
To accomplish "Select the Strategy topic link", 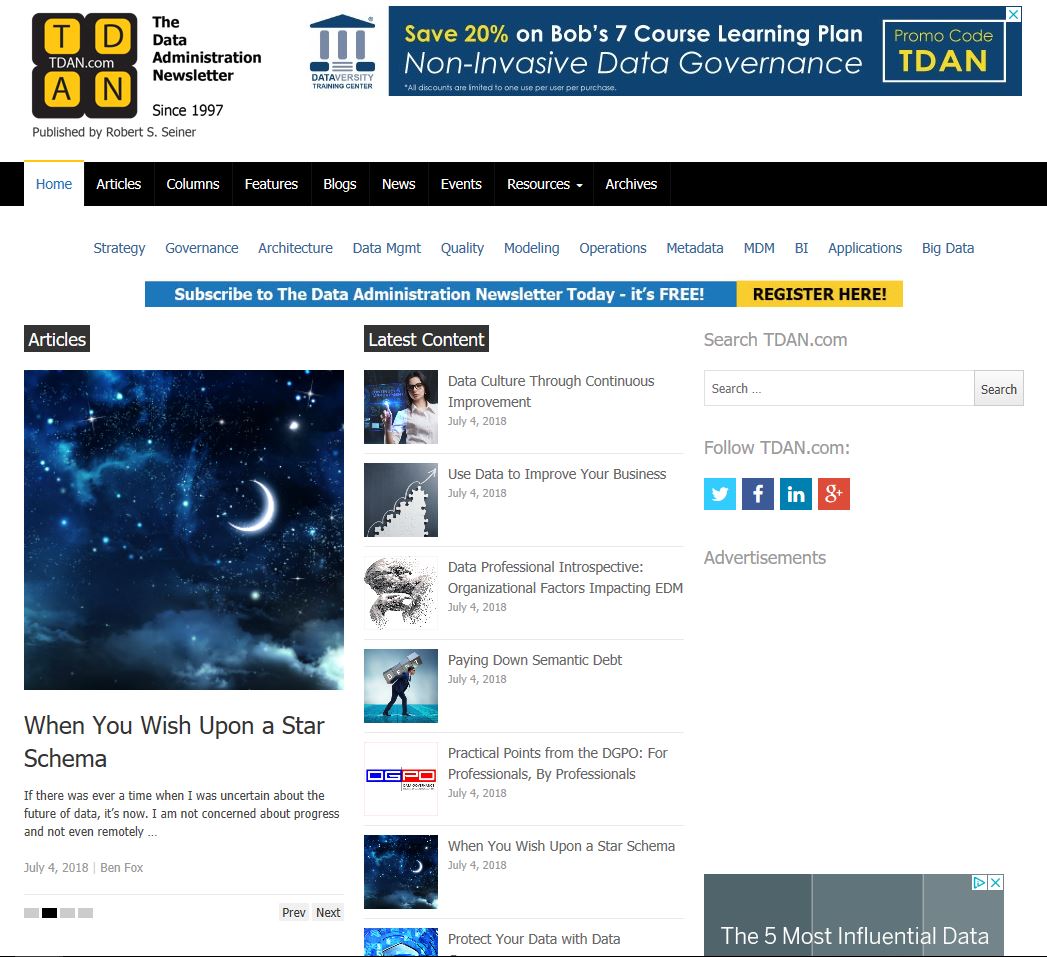I will (120, 248).
